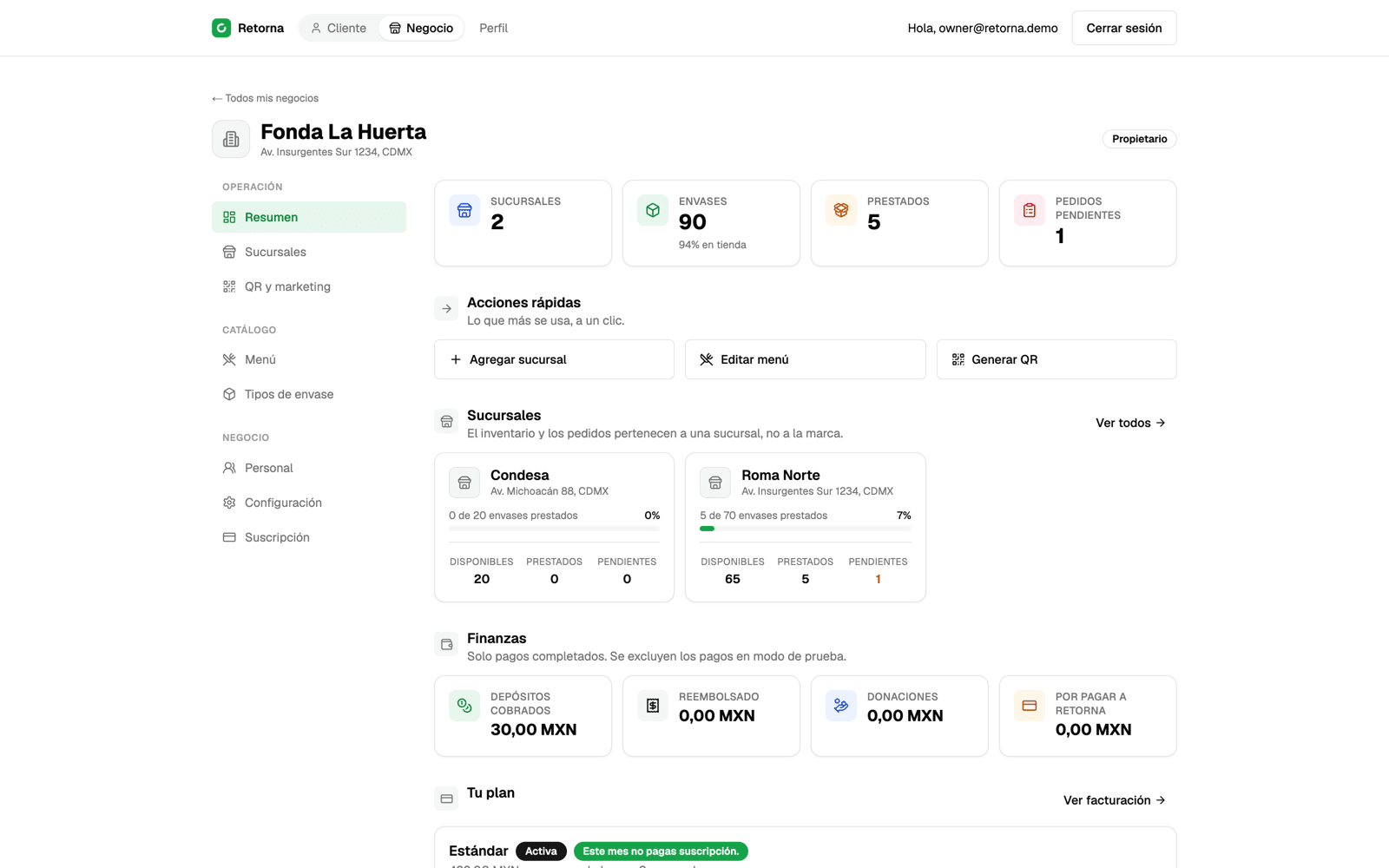This screenshot has height=868, width=1389.
Task: Click the Prestados package icon
Action: point(841,210)
